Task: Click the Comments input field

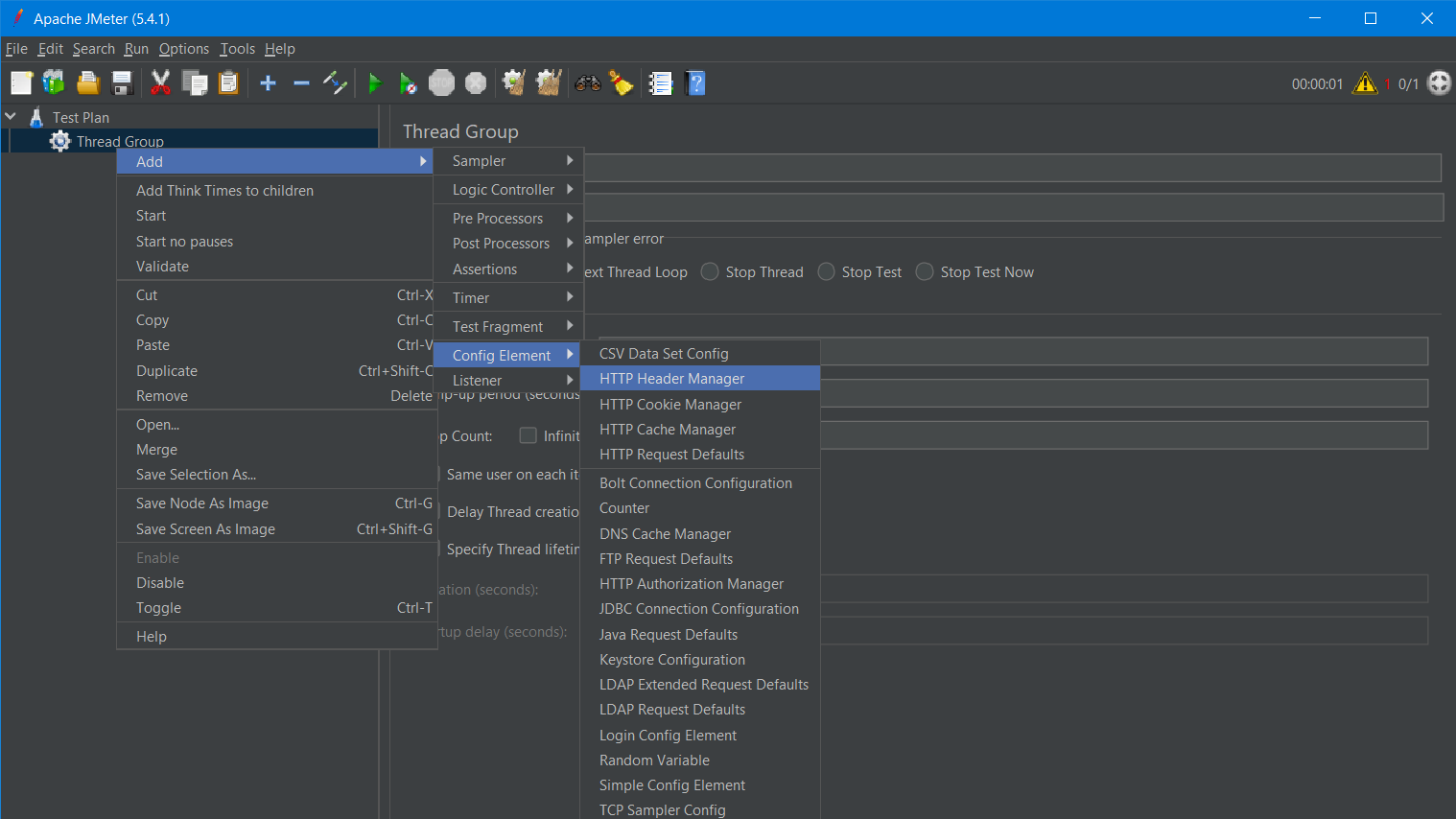Action: pos(1013,207)
